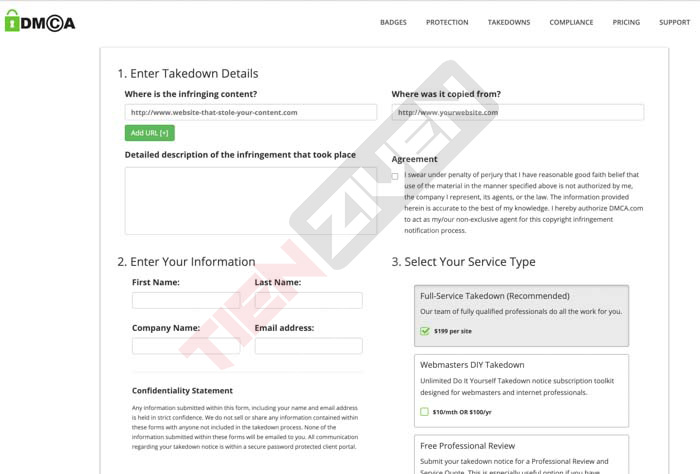The height and width of the screenshot is (474, 700).
Task: Click the Company Name input field
Action: click(186, 346)
